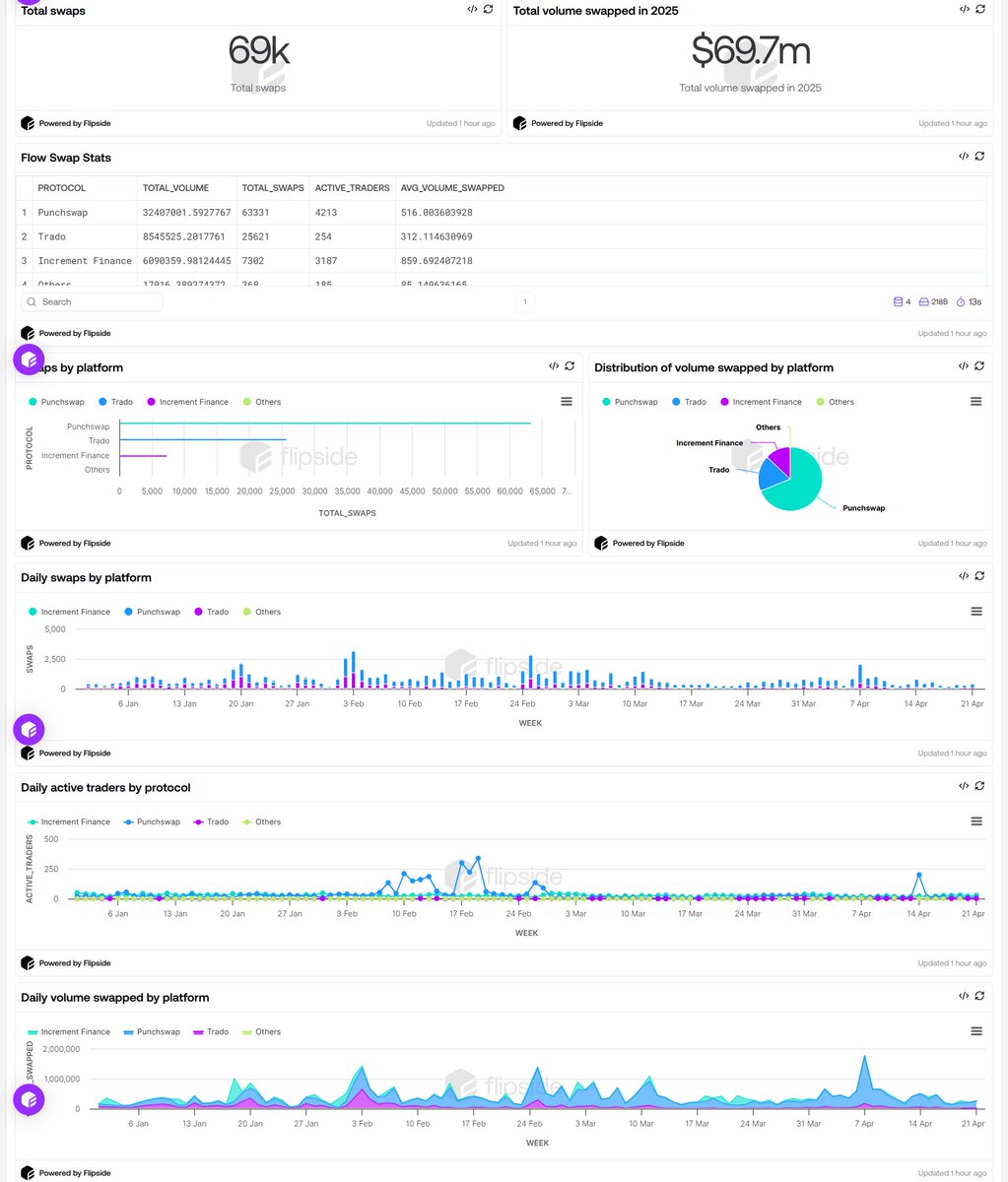Open code view on Total volume swapped card
Viewport: 1008px width, 1182px height.
click(964, 8)
